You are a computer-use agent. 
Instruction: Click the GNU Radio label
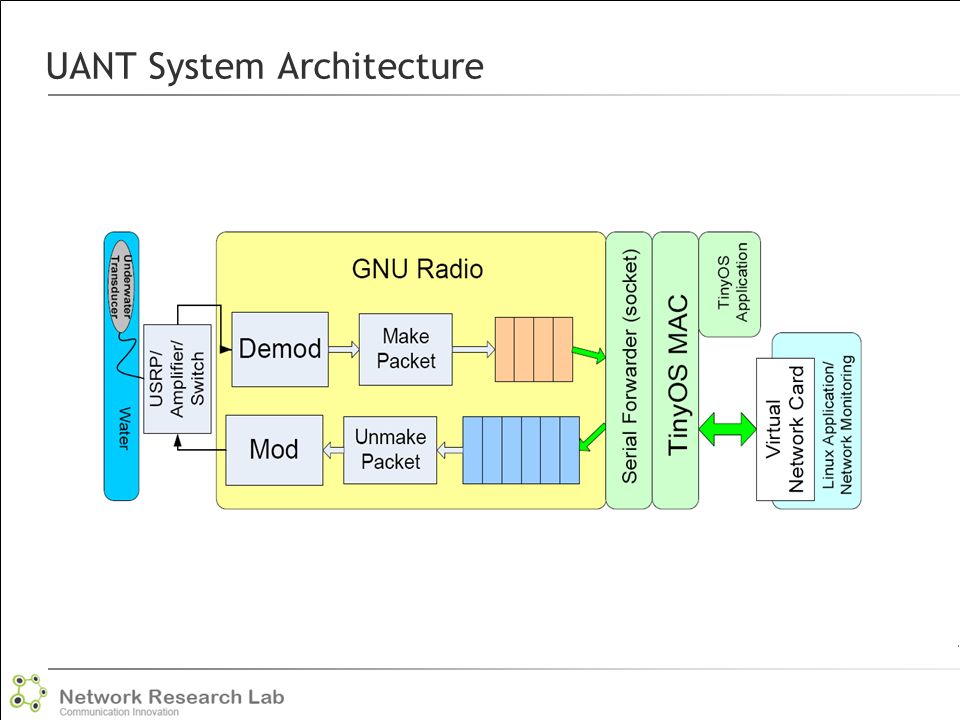(418, 269)
